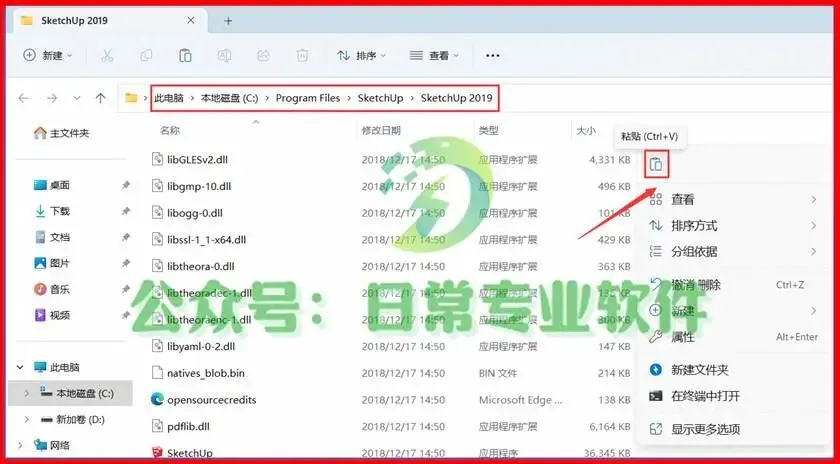Click the Rename icon in toolbar
This screenshot has width=840, height=464.
(224, 55)
